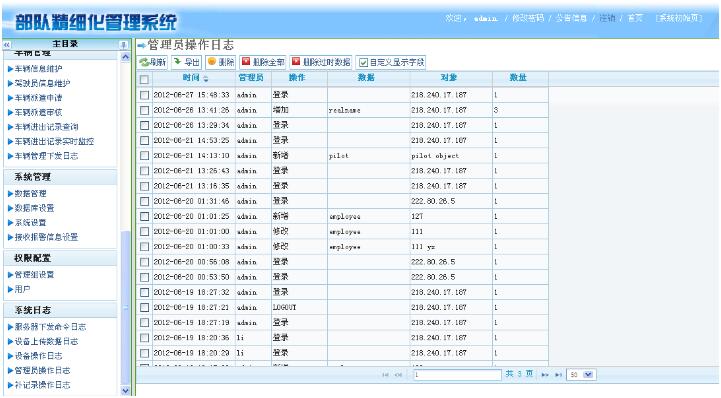
Task: Click the sidebar scrollbar down arrow
Action: point(126,391)
